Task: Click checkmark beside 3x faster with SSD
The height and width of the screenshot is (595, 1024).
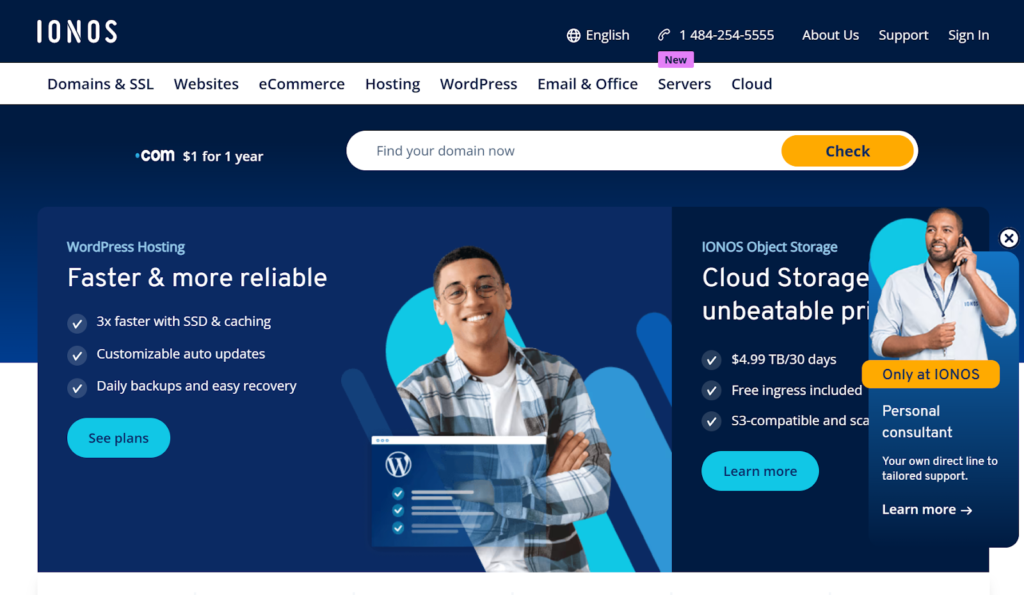Action: coord(76,323)
